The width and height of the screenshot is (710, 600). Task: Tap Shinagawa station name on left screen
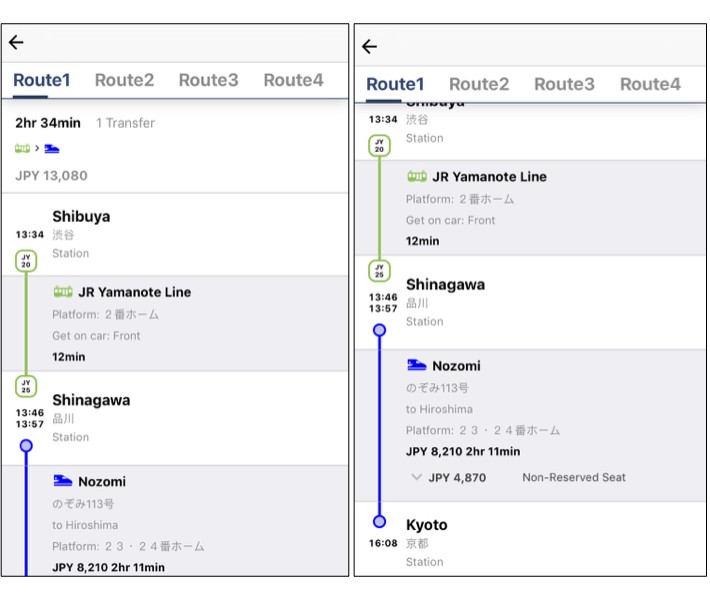91,400
